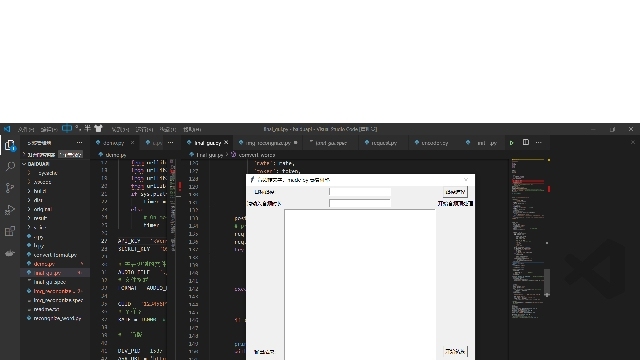Click the second text input in Tk dialog
This screenshot has width=640, height=360.
pos(360,203)
